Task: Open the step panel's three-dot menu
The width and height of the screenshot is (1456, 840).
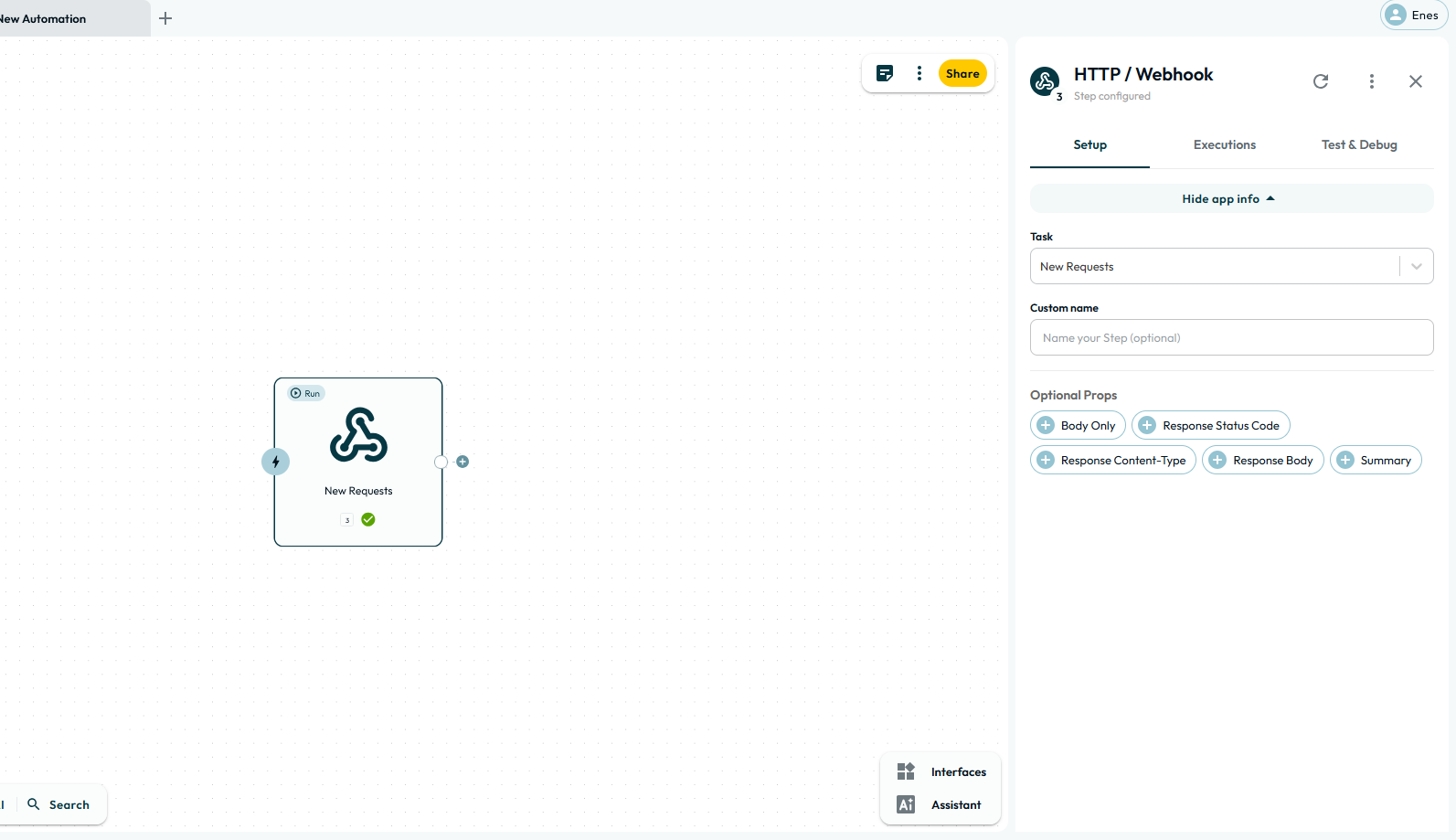Action: tap(1371, 81)
